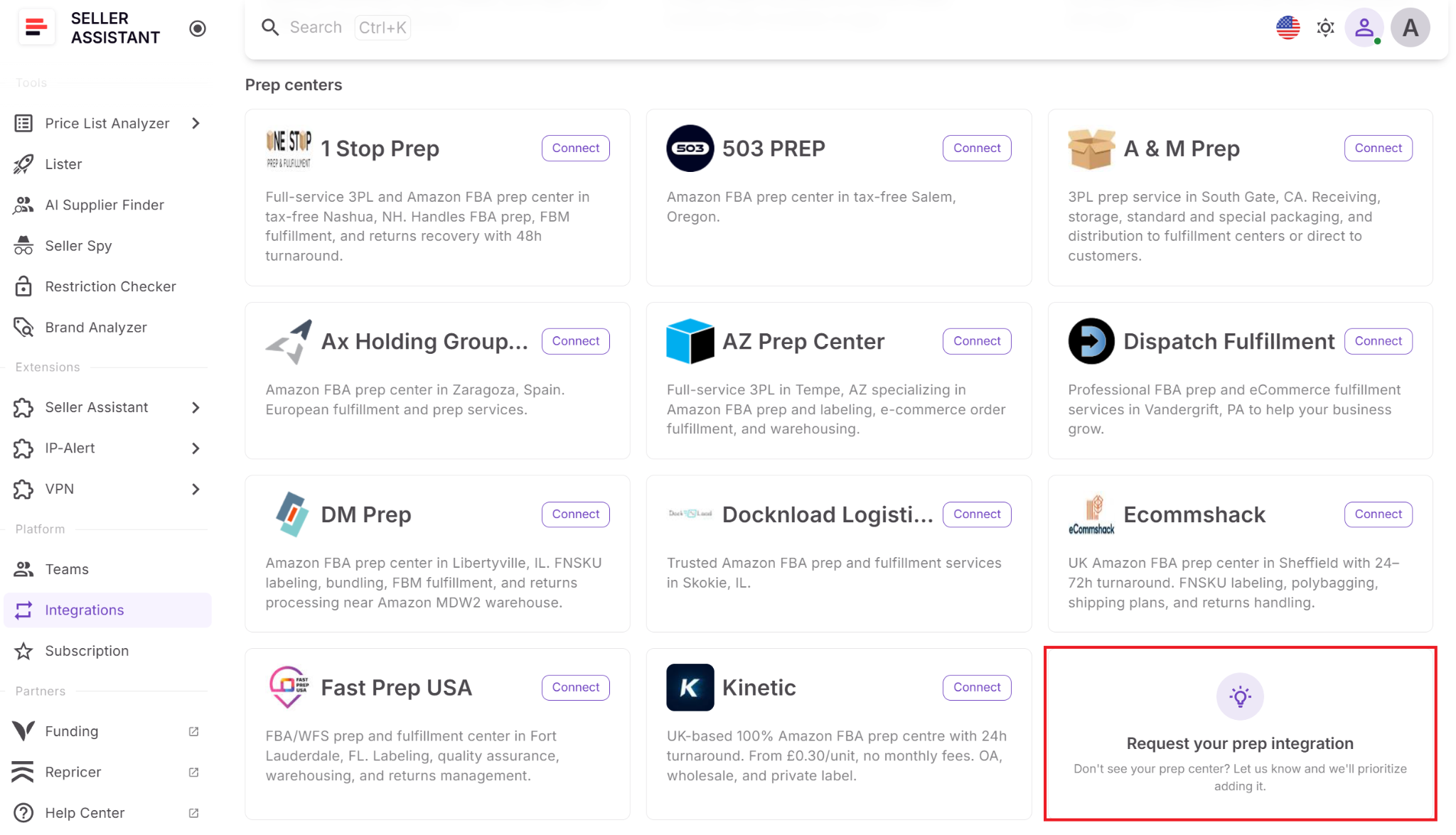Image resolution: width=1456 pixels, height=835 pixels.
Task: Expand the Price List Analyzer submenu
Action: click(x=196, y=124)
